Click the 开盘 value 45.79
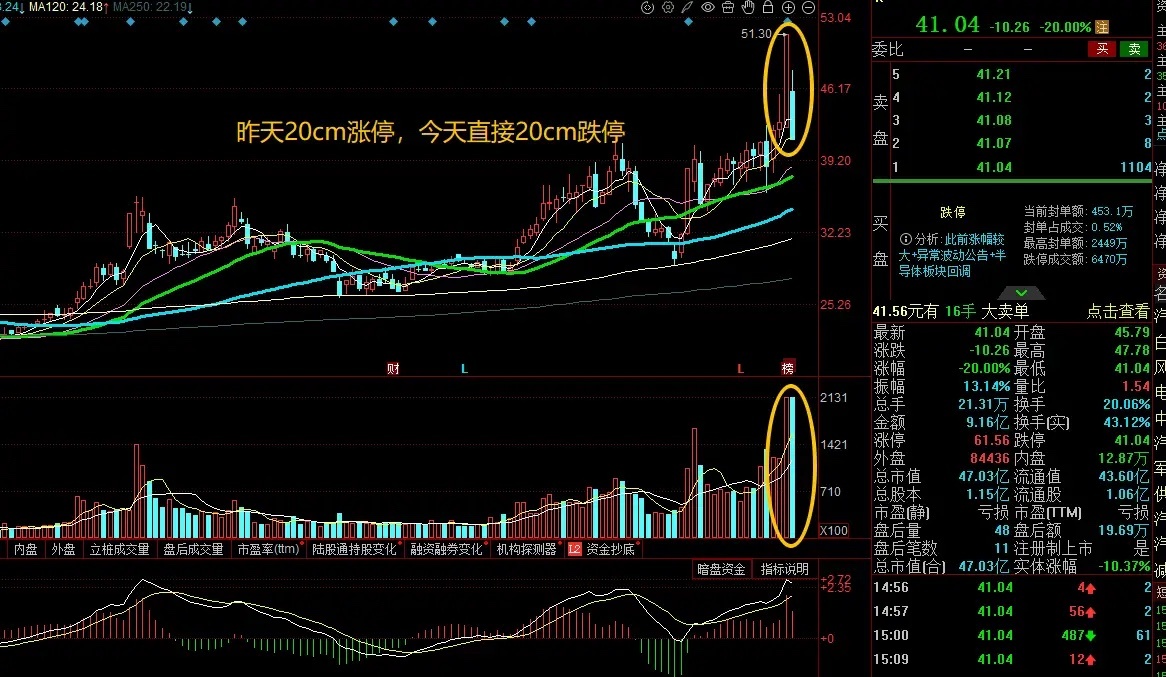The width and height of the screenshot is (1166, 677). 1132,333
